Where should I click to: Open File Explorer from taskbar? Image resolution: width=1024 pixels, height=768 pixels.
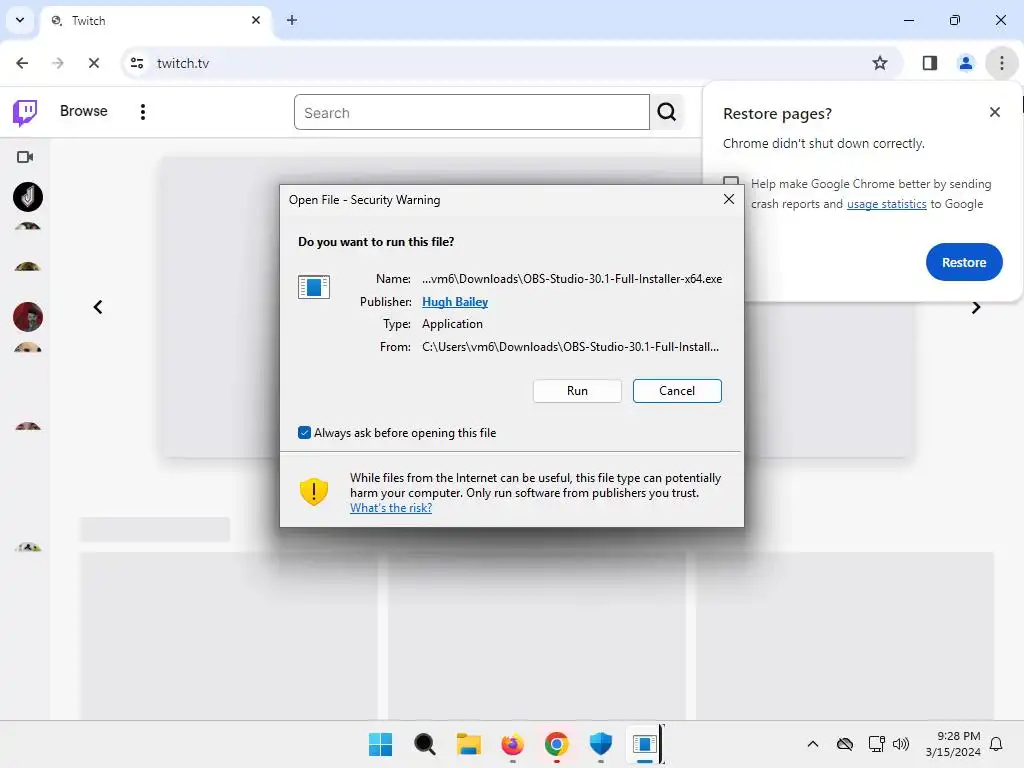(469, 744)
